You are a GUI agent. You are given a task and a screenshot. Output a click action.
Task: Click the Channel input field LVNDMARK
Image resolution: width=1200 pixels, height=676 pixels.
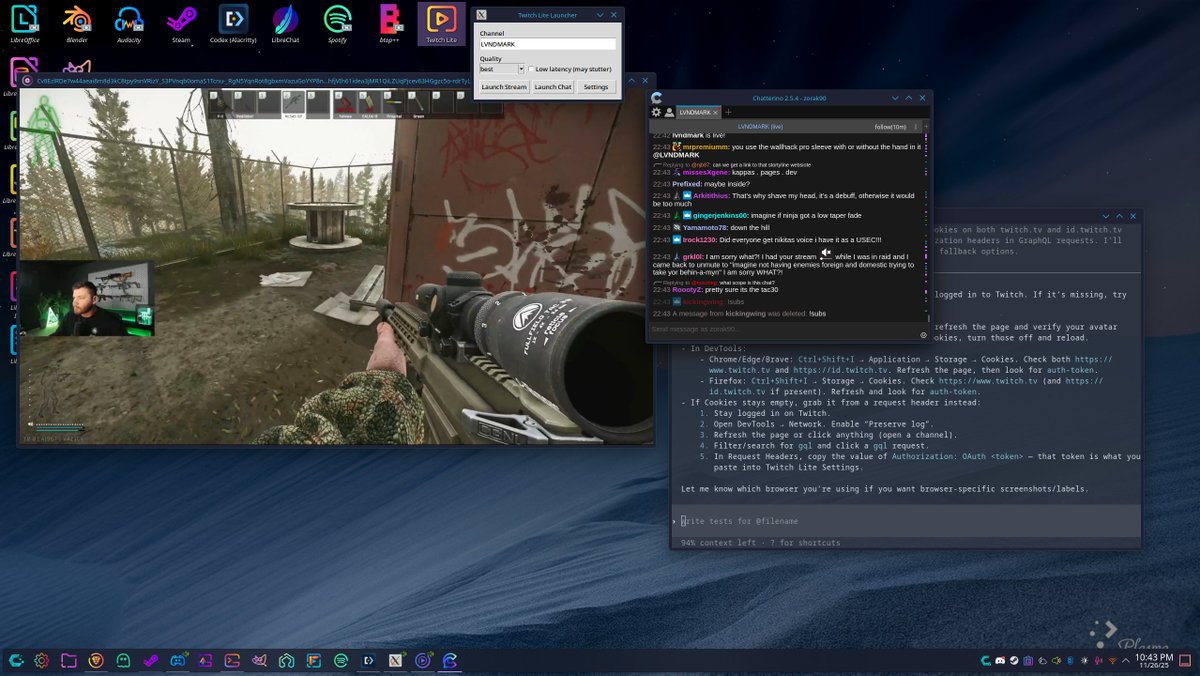[x=547, y=44]
